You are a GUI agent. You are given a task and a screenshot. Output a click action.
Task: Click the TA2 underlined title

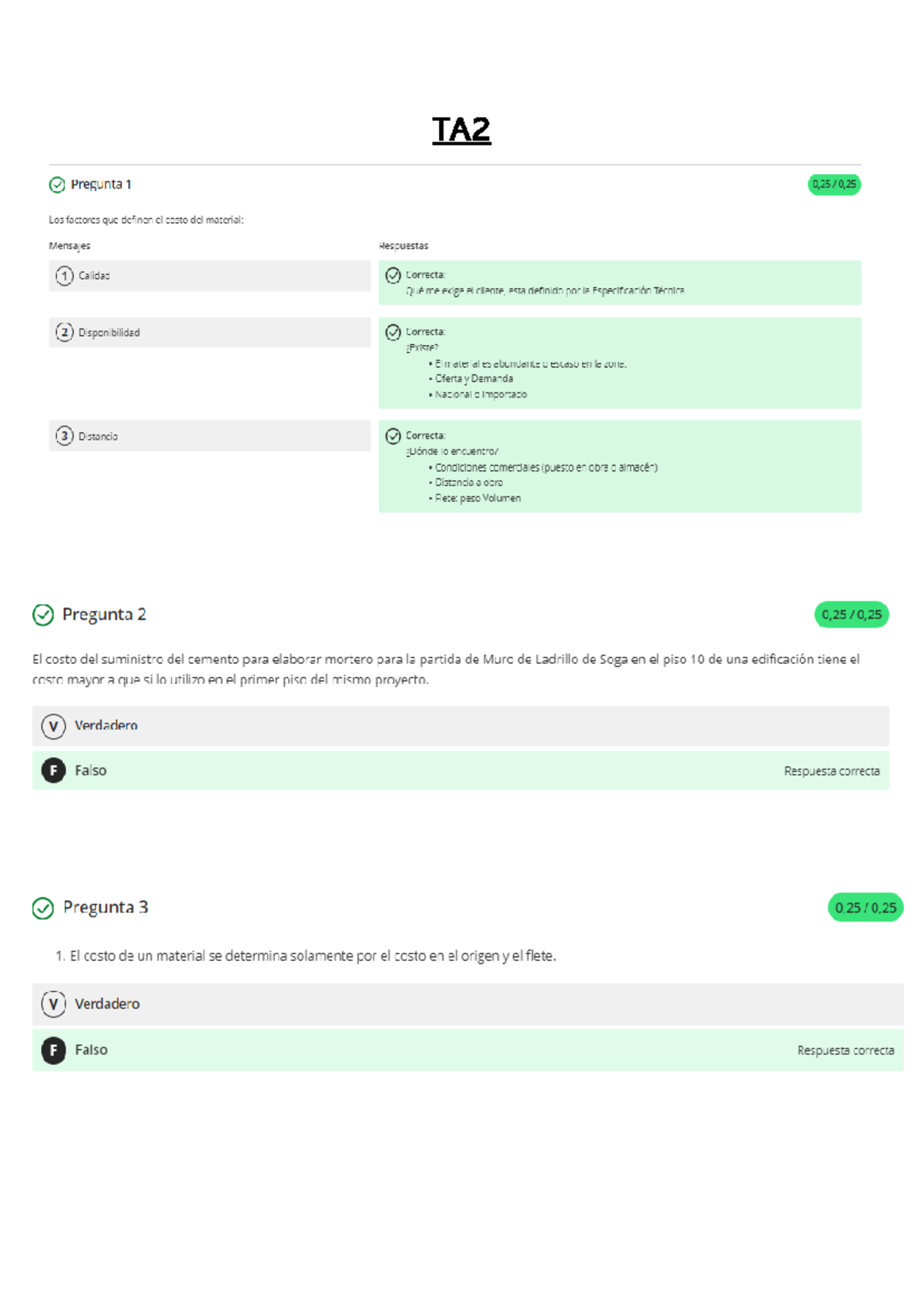[461, 130]
